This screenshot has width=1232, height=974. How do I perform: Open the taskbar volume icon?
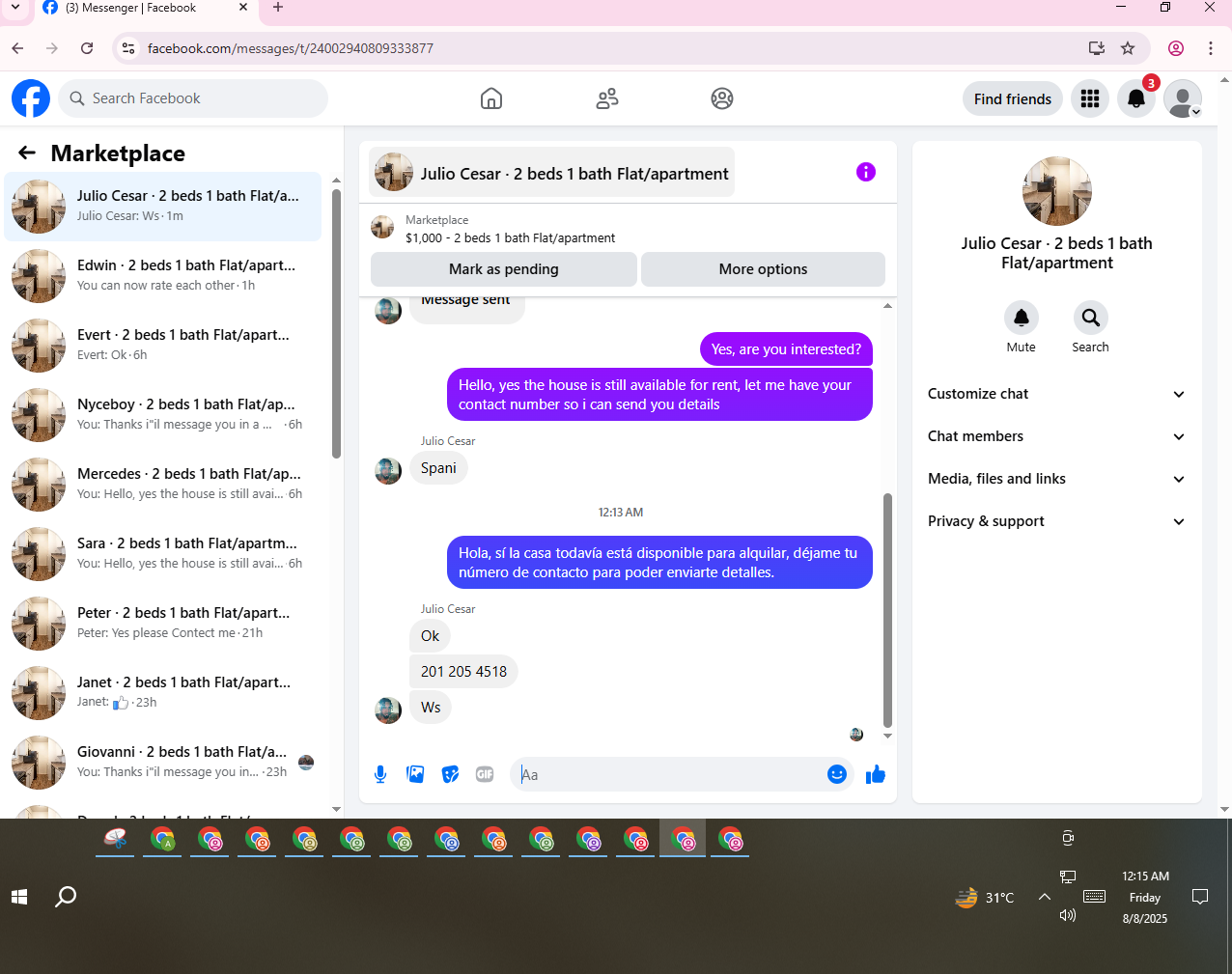tap(1067, 915)
